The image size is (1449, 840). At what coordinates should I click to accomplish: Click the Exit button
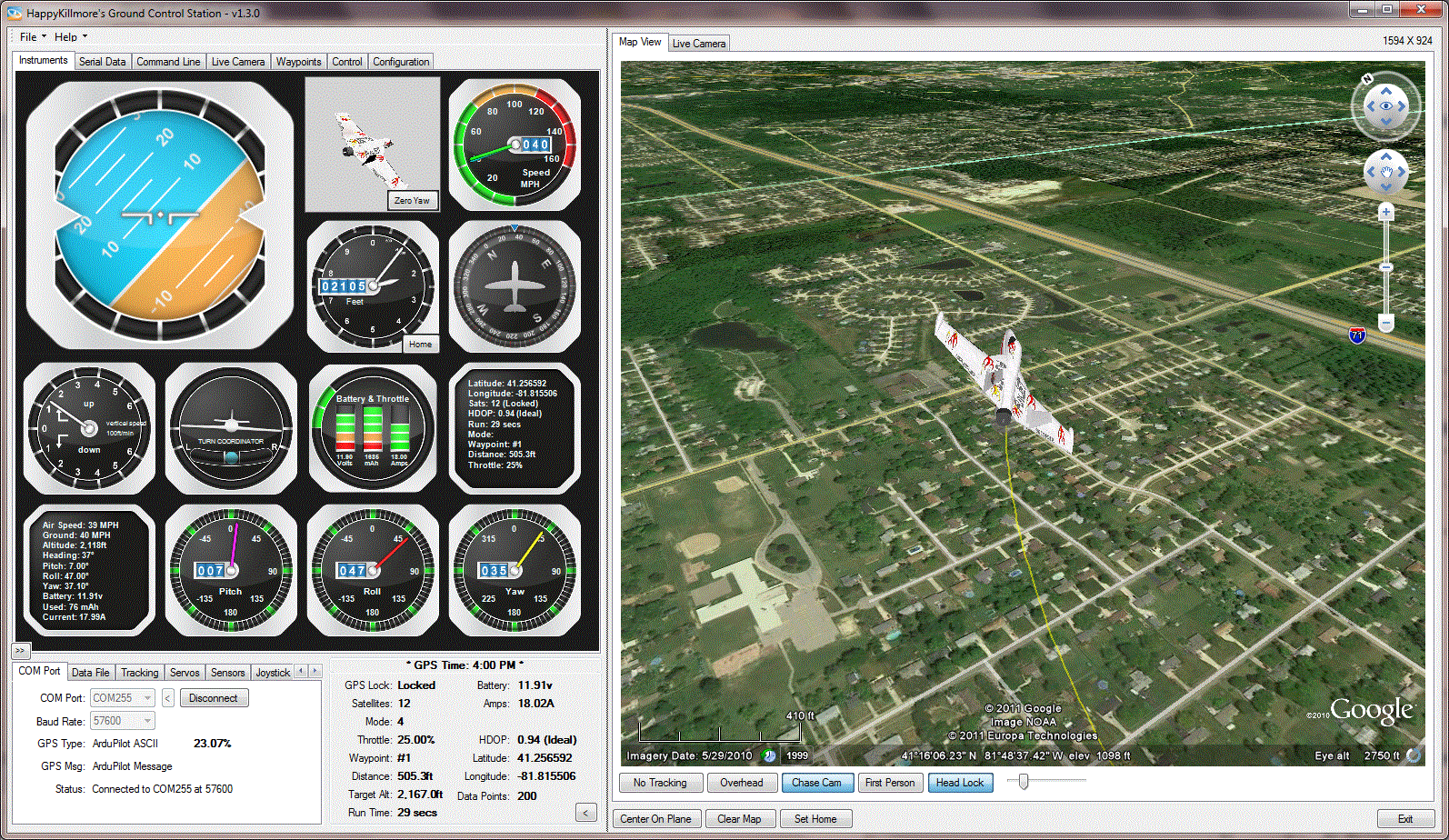(1405, 819)
